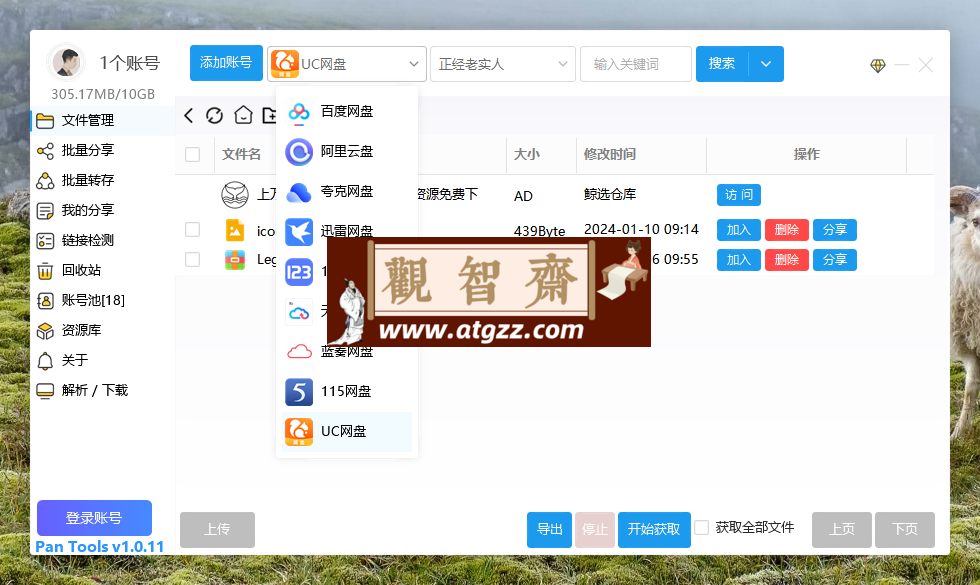Click the whale 鲸选仓库 ad icon
The height and width of the screenshot is (585, 980).
pos(235,194)
